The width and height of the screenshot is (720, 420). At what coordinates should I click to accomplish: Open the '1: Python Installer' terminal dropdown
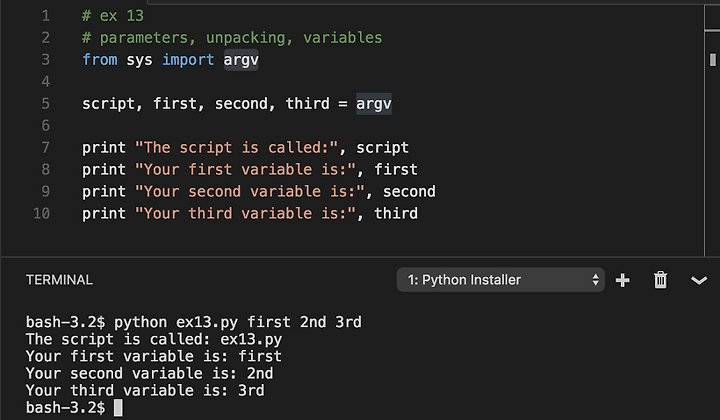pyautogui.click(x=501, y=280)
